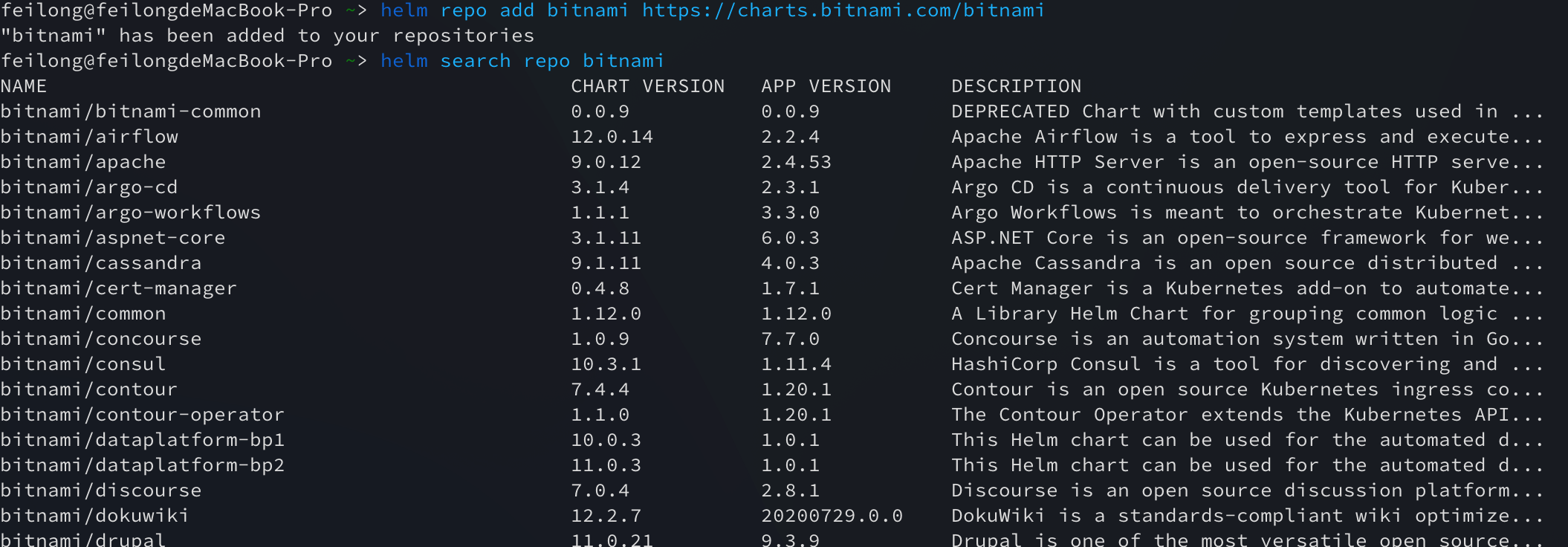Screen dimensions: 1568x547
Task: Click the 'Argo CD is a continuous delivery' description
Action: [1248, 187]
